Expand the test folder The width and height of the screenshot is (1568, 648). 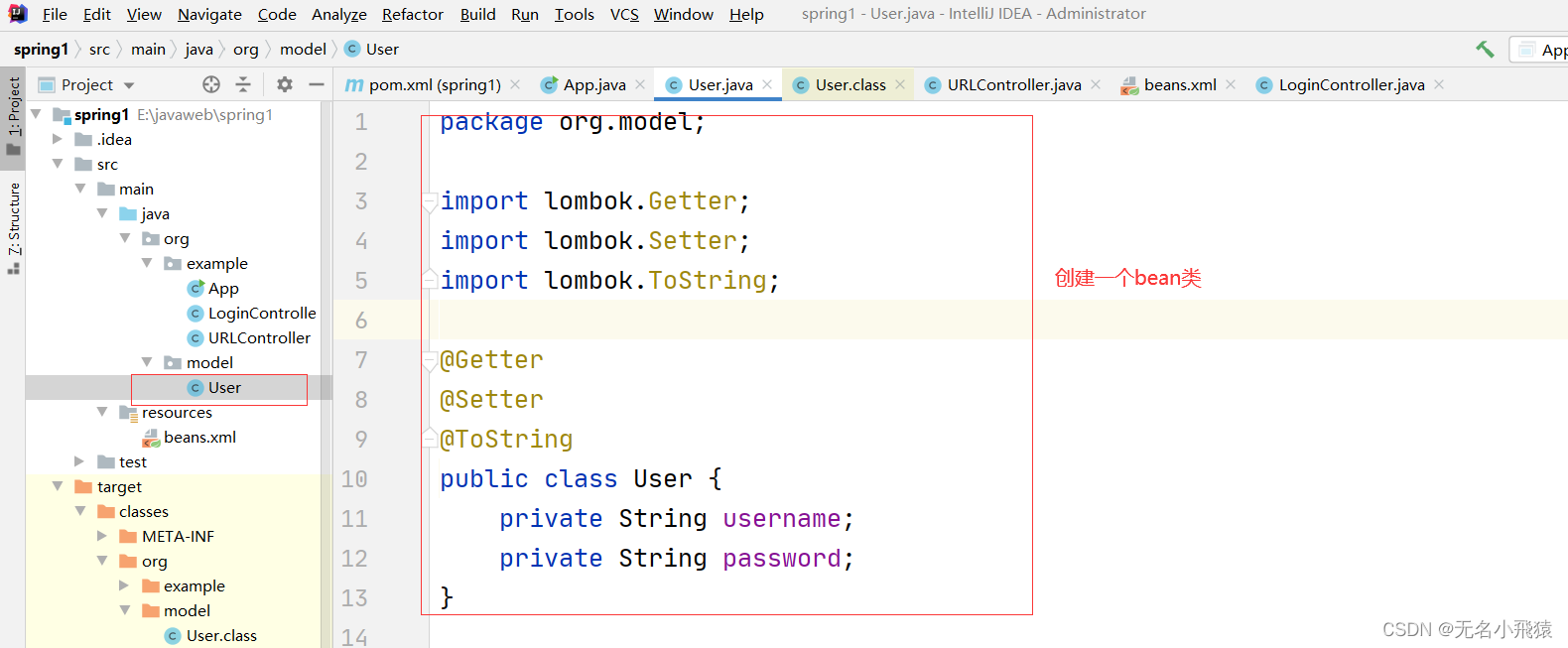(x=80, y=461)
